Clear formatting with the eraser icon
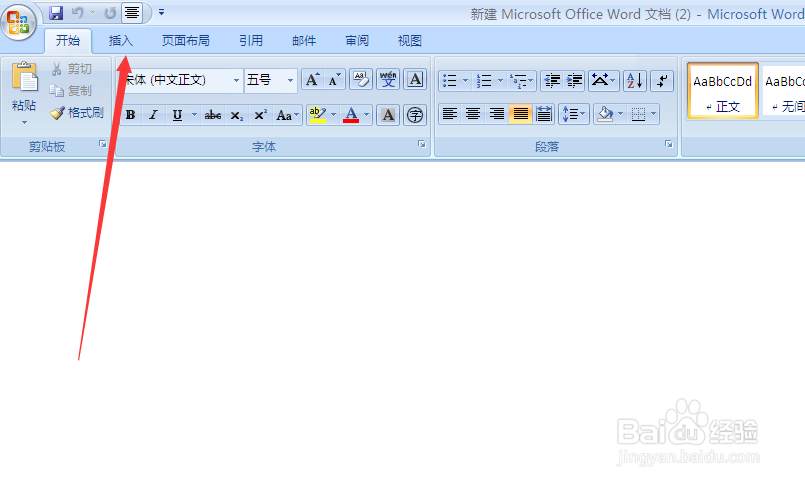 (x=361, y=80)
